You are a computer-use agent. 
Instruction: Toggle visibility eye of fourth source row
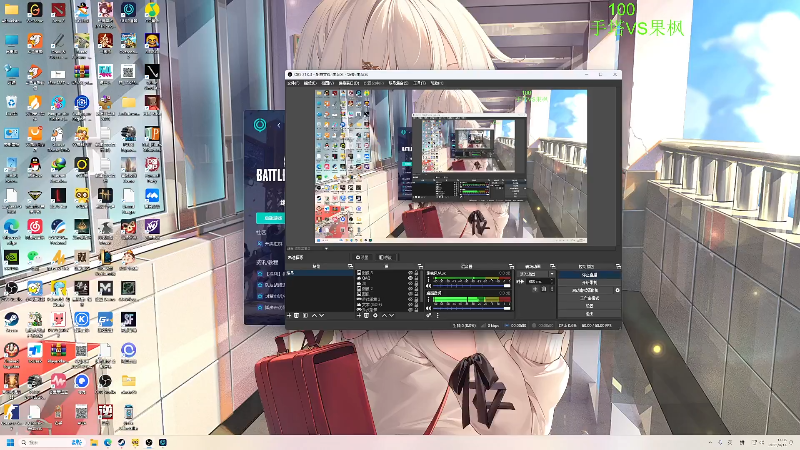[410, 289]
